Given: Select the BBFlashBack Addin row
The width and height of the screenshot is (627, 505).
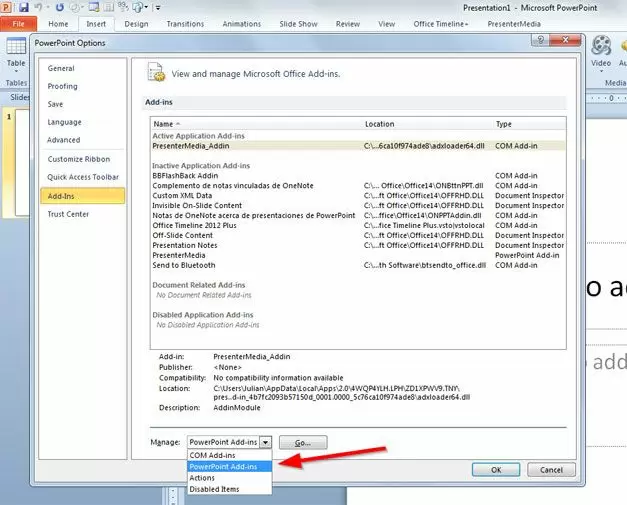Looking at the screenshot, I should pyautogui.click(x=358, y=176).
